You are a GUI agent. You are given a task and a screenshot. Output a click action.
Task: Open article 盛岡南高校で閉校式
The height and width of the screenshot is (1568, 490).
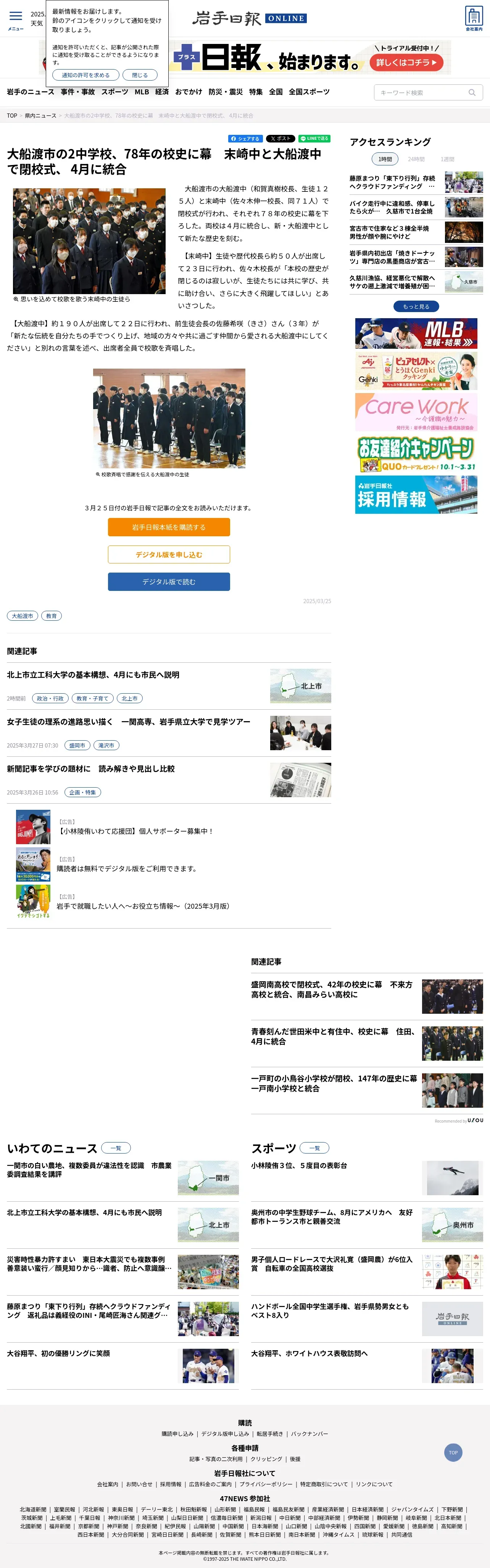tap(331, 989)
